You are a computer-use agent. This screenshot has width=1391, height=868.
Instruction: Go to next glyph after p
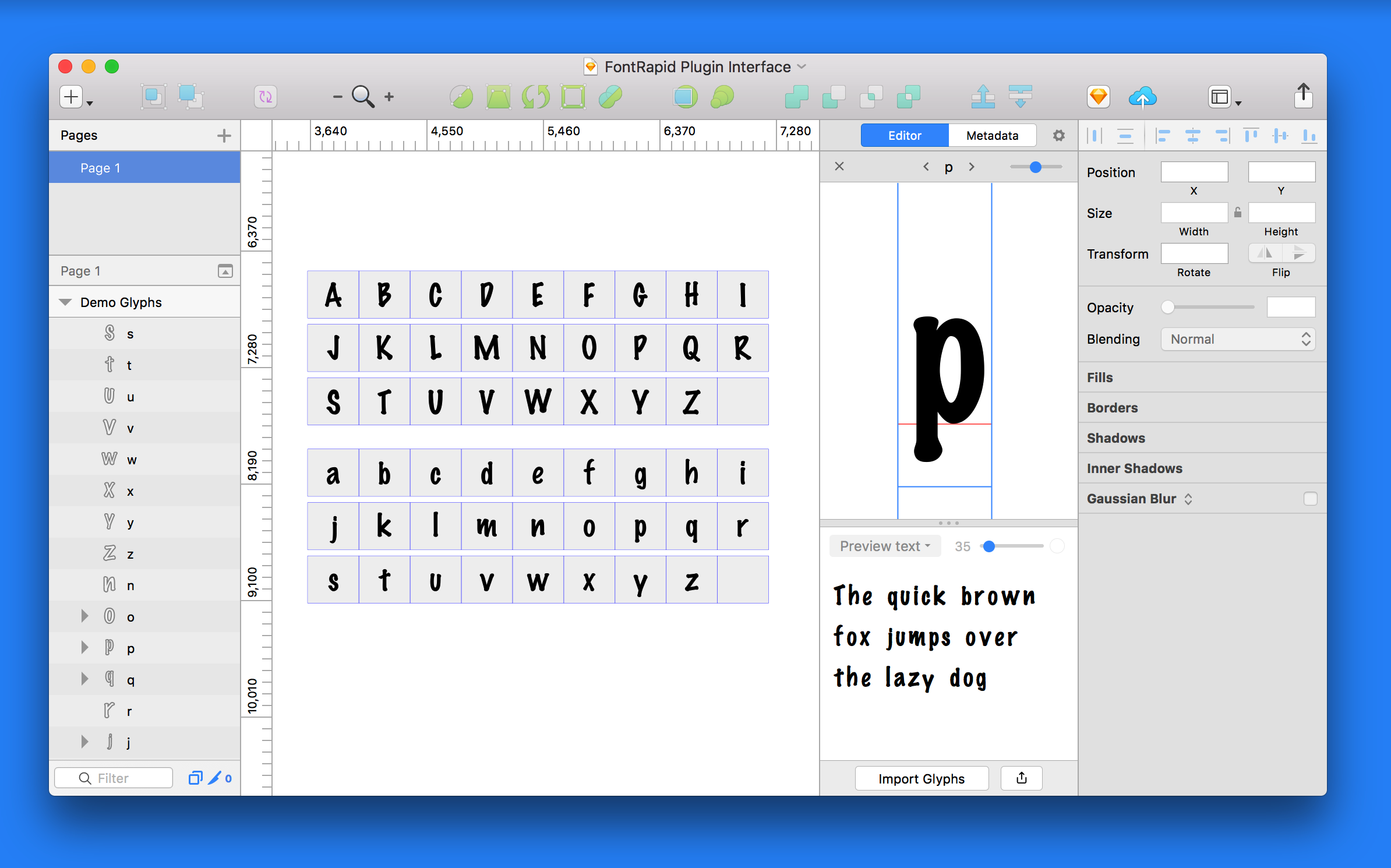tap(972, 167)
